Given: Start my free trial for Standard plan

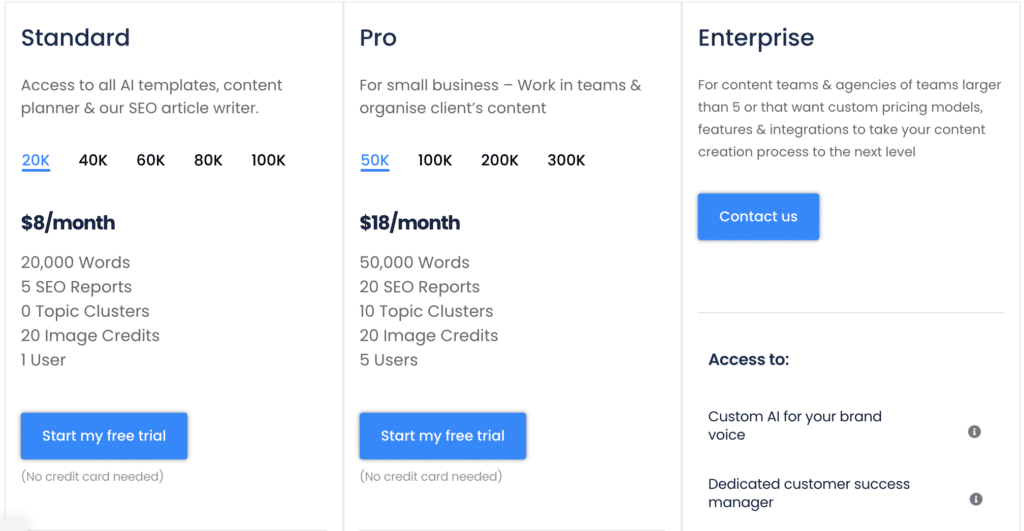Looking at the screenshot, I should (104, 436).
